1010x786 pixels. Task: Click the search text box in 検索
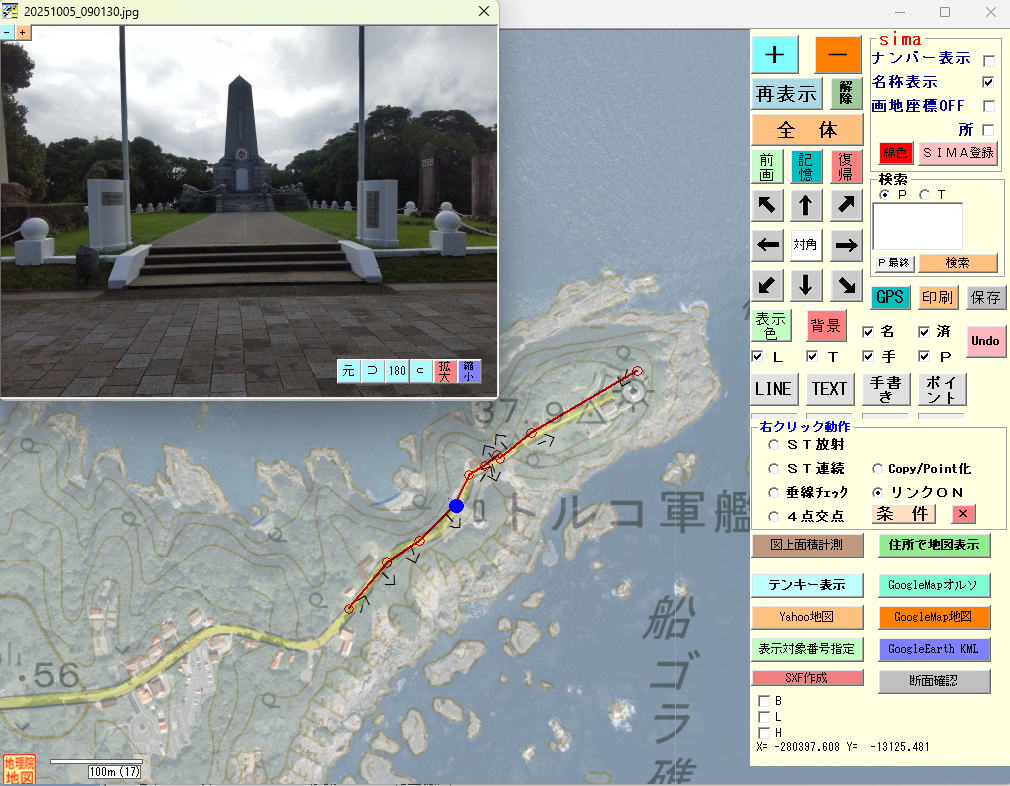tap(917, 226)
